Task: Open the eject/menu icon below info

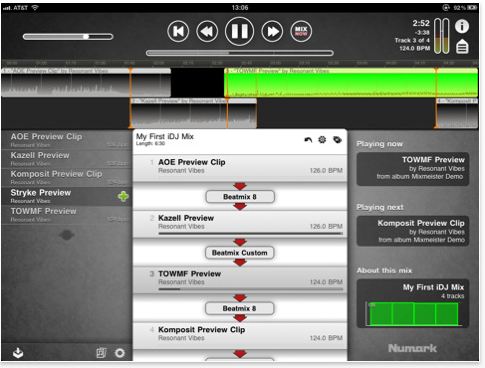Action: click(x=462, y=46)
